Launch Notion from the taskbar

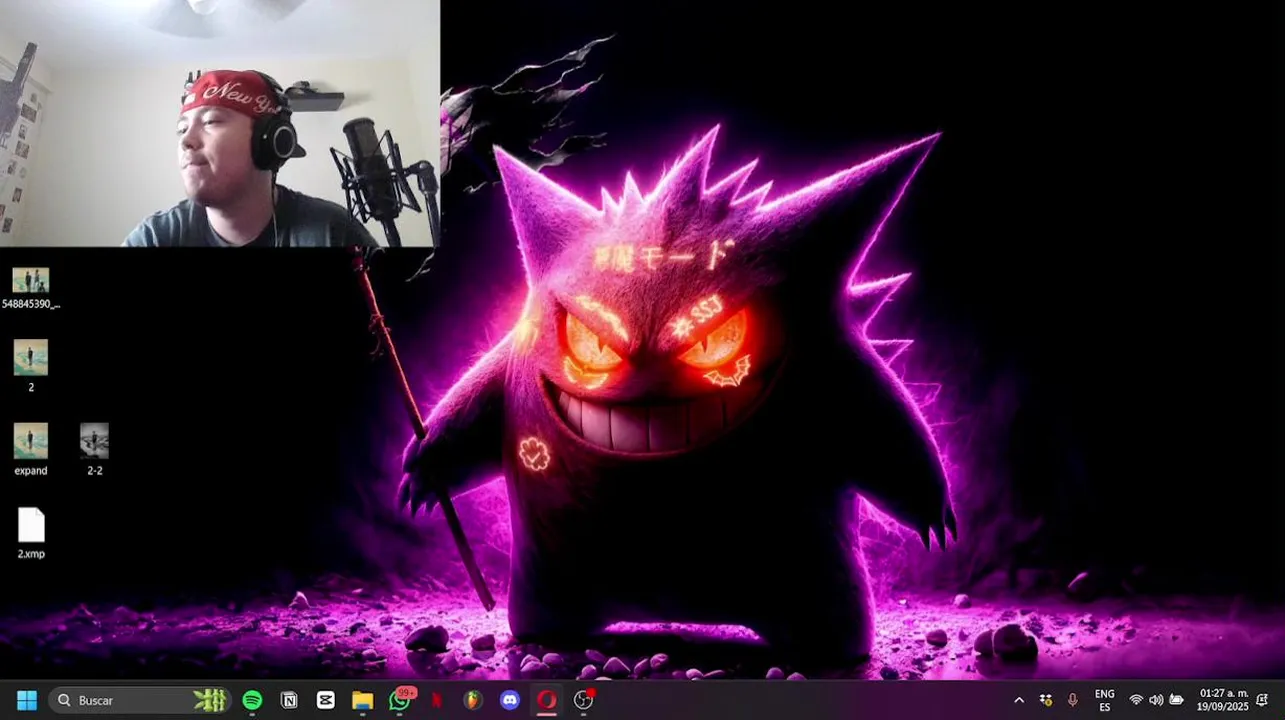click(x=289, y=700)
